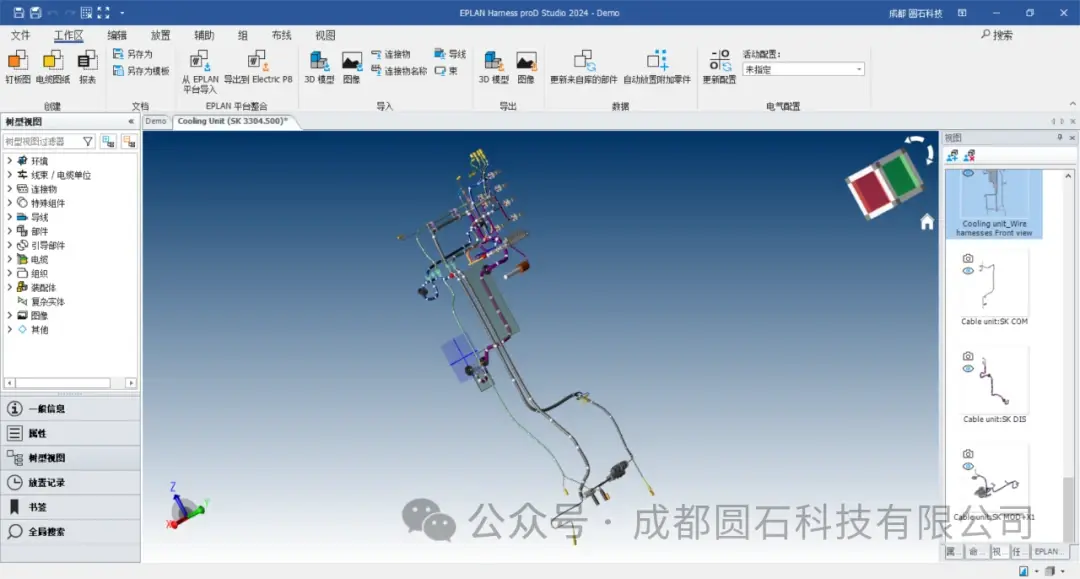Viewport: 1080px width, 579px height.
Task: Import wires (导线)
Action: point(450,54)
